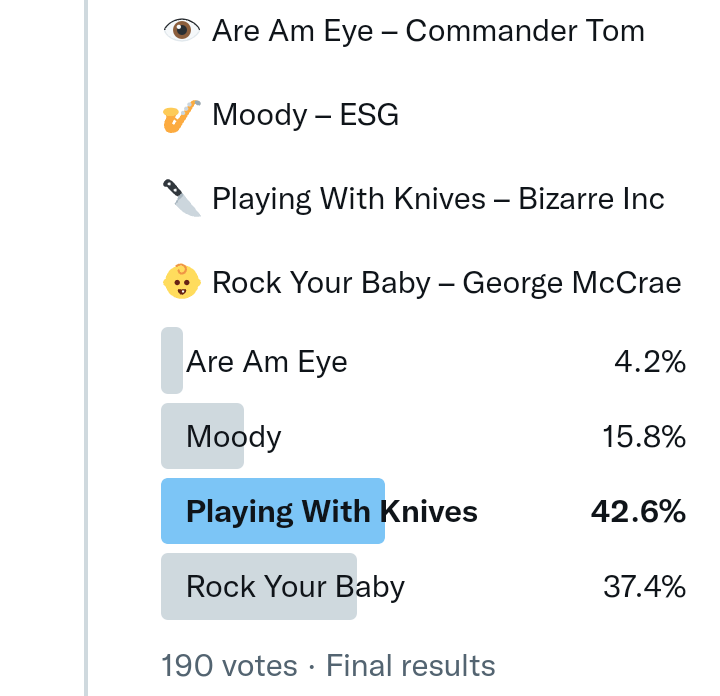Click the "Final results" label
720x696 pixels.
coord(411,665)
